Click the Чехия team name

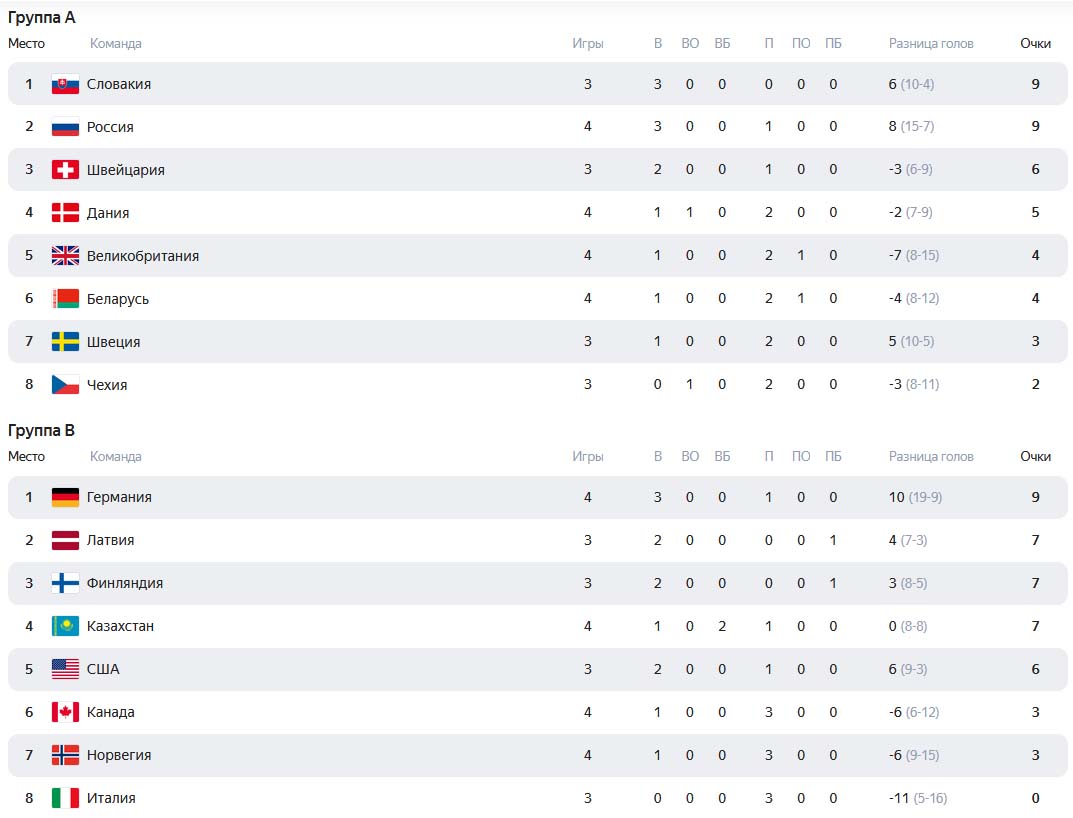coord(107,385)
